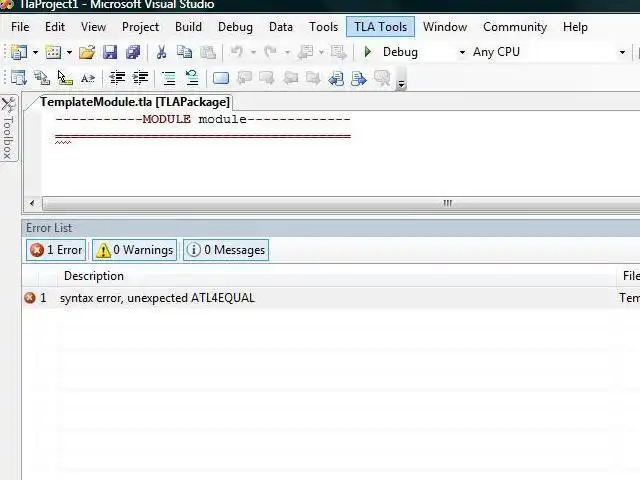Screen dimensions: 640x480
Task: Click the Save All icon
Action: pos(133,52)
